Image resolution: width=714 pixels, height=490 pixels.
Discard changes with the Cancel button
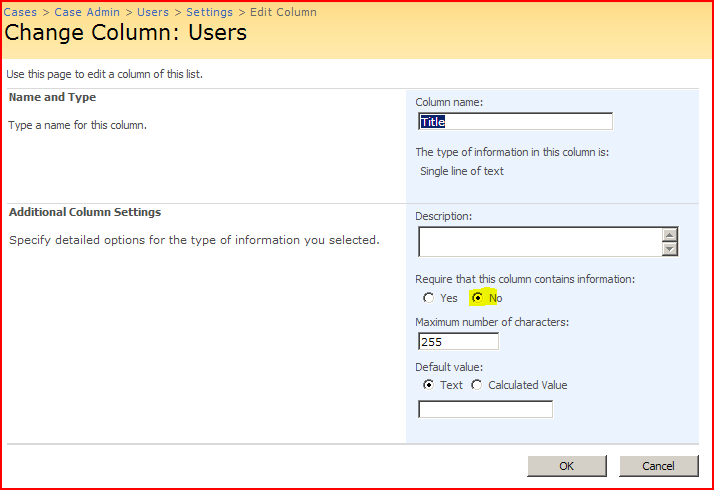(x=658, y=466)
